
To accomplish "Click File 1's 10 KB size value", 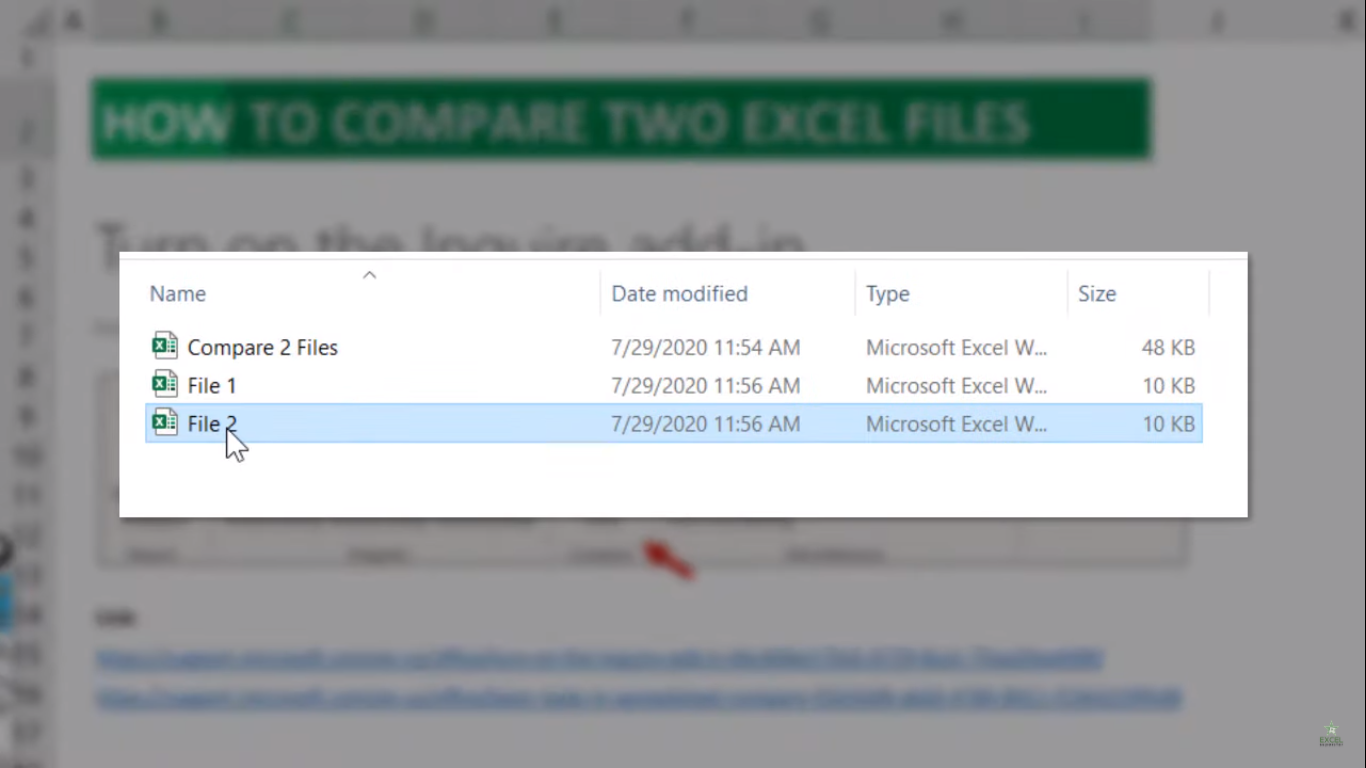I will coord(1168,385).
